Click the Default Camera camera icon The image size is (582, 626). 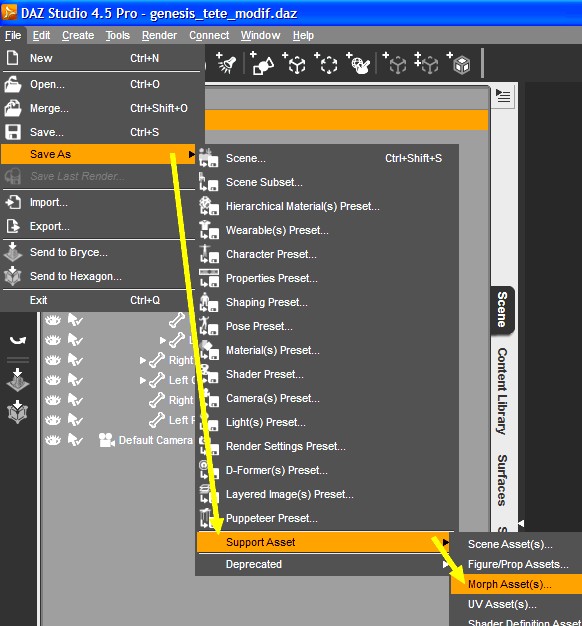click(x=107, y=440)
